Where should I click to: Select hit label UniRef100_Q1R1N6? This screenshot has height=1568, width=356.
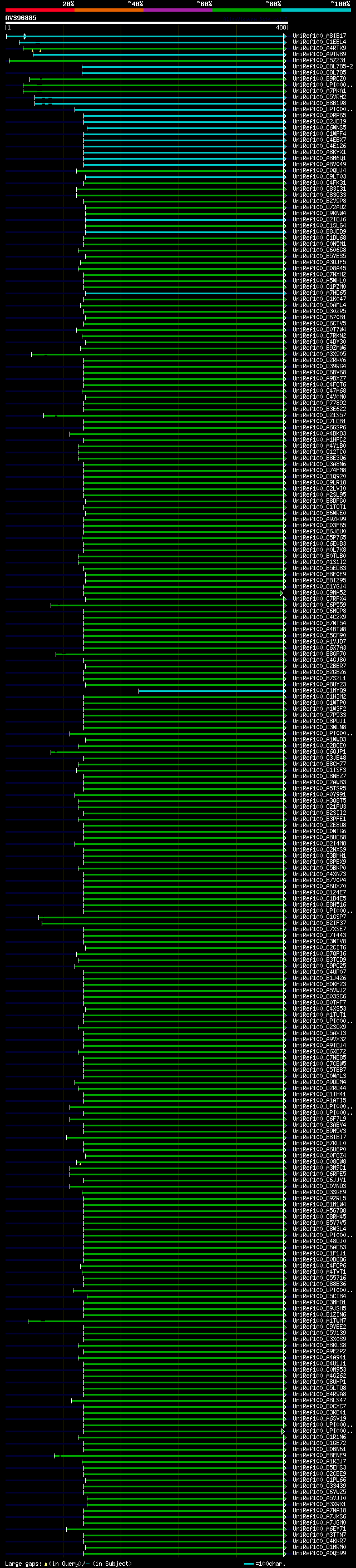pos(319,1437)
